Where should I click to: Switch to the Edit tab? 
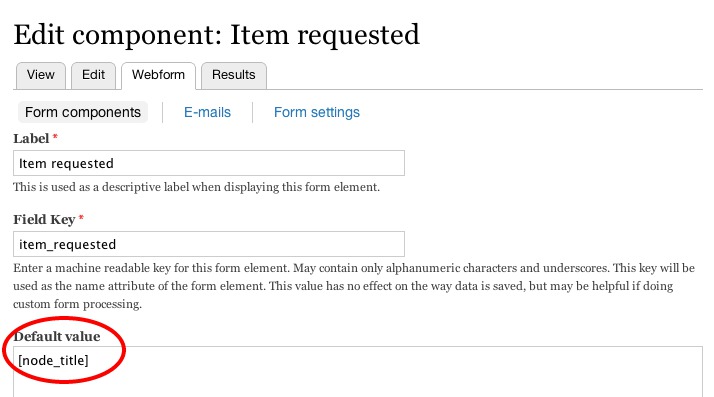[93, 75]
